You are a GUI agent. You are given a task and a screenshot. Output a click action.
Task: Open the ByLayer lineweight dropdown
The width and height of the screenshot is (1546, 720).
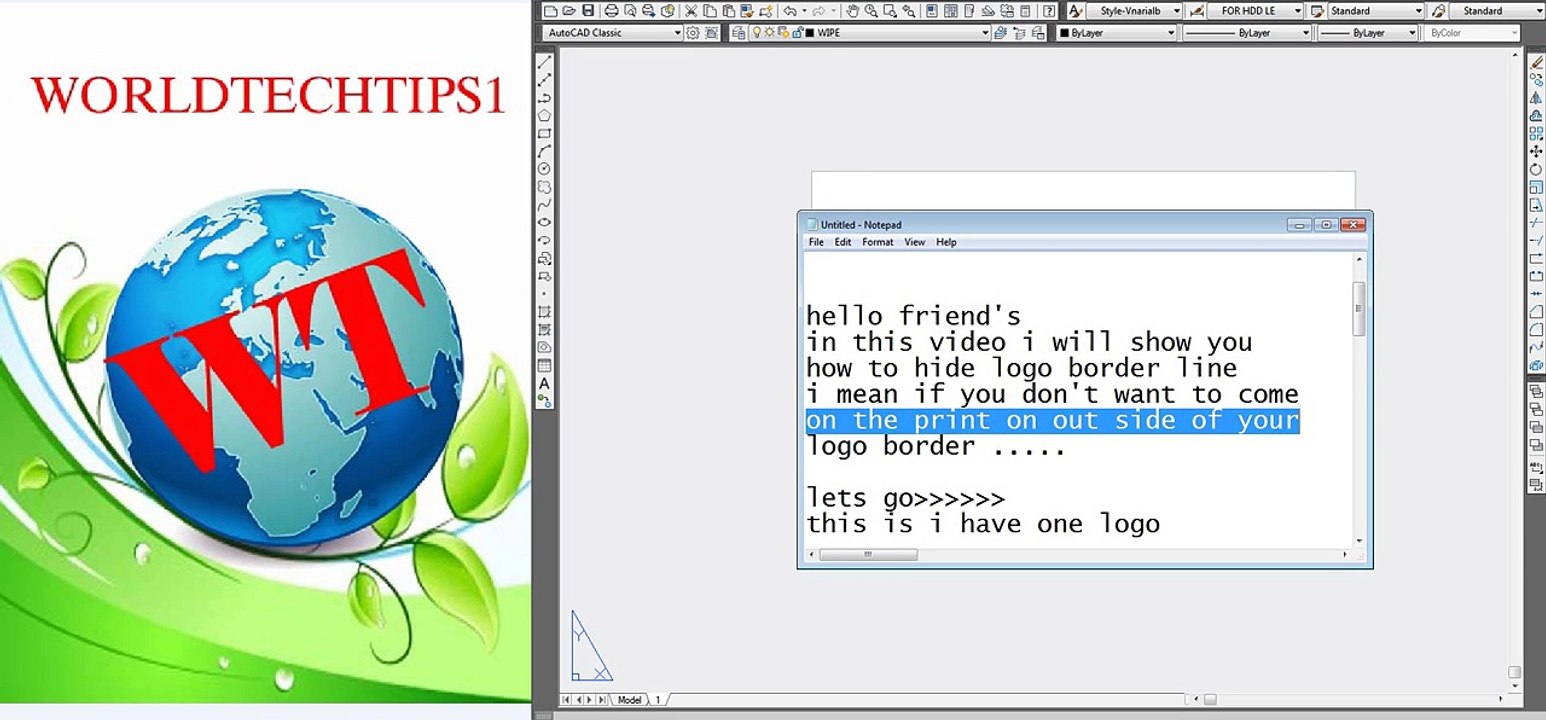(1368, 33)
